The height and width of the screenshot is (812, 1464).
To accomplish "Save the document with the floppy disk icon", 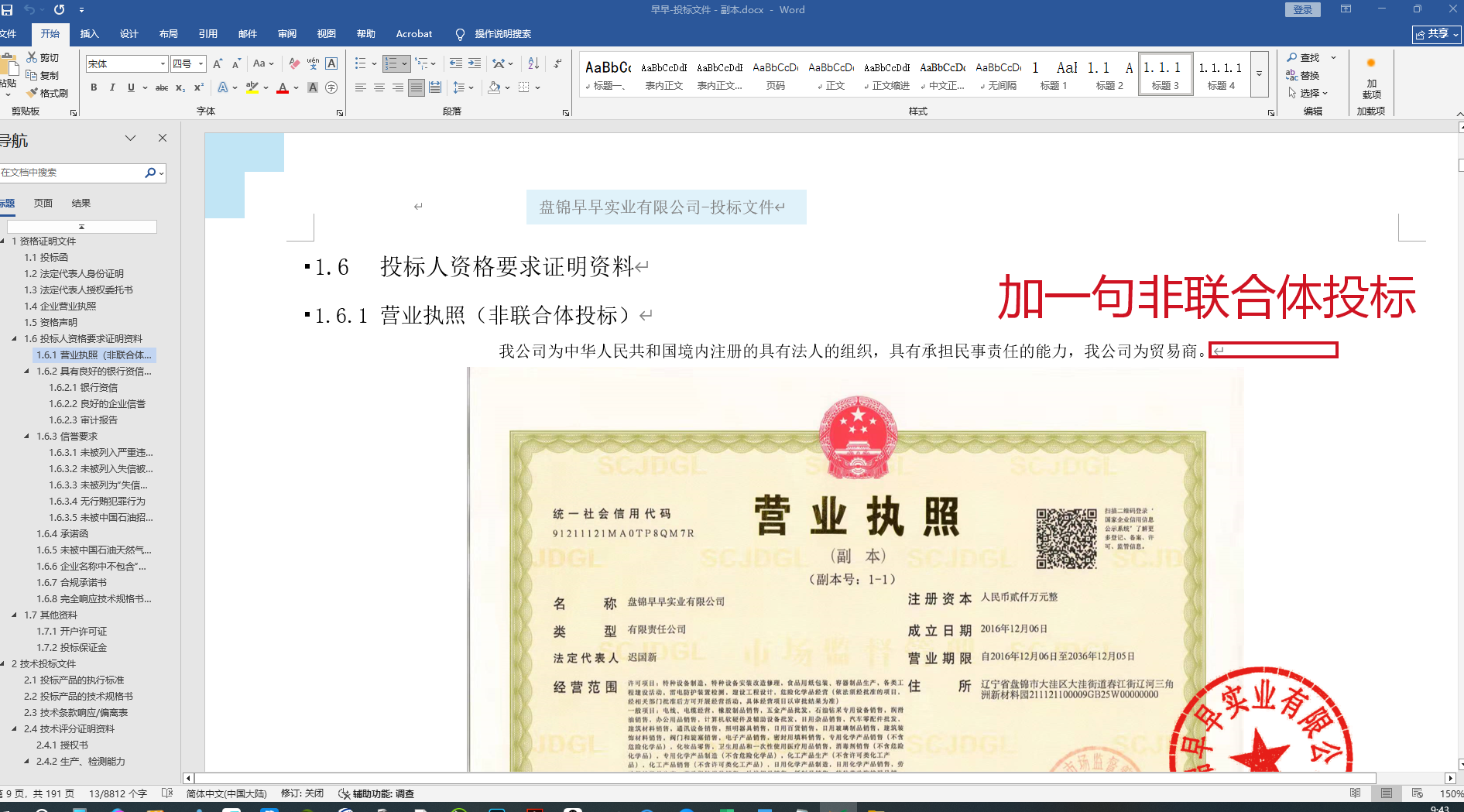I will 7,10.
